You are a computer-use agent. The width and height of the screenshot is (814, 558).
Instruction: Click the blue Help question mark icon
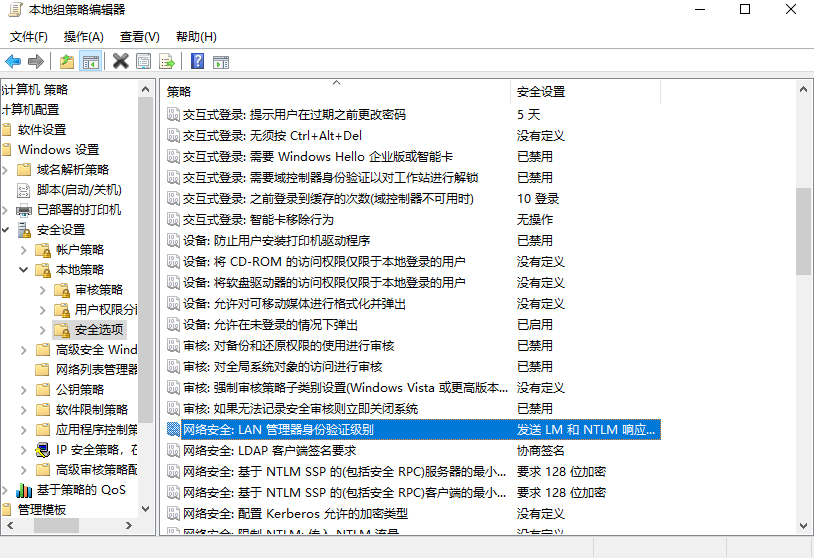(197, 61)
